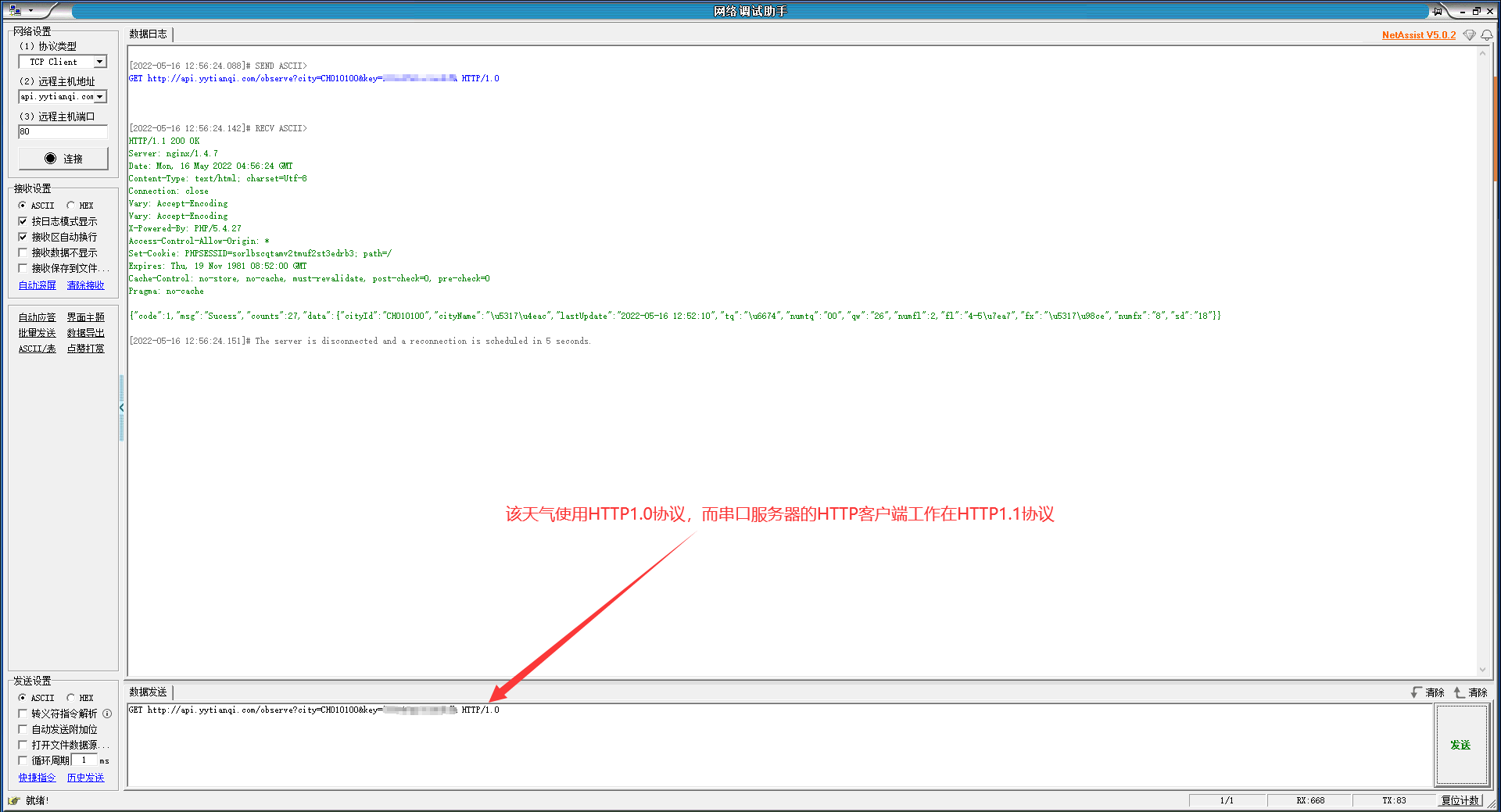1501x812 pixels.
Task: Uncheck 按日志模式显示 checkbox
Action: point(23,221)
